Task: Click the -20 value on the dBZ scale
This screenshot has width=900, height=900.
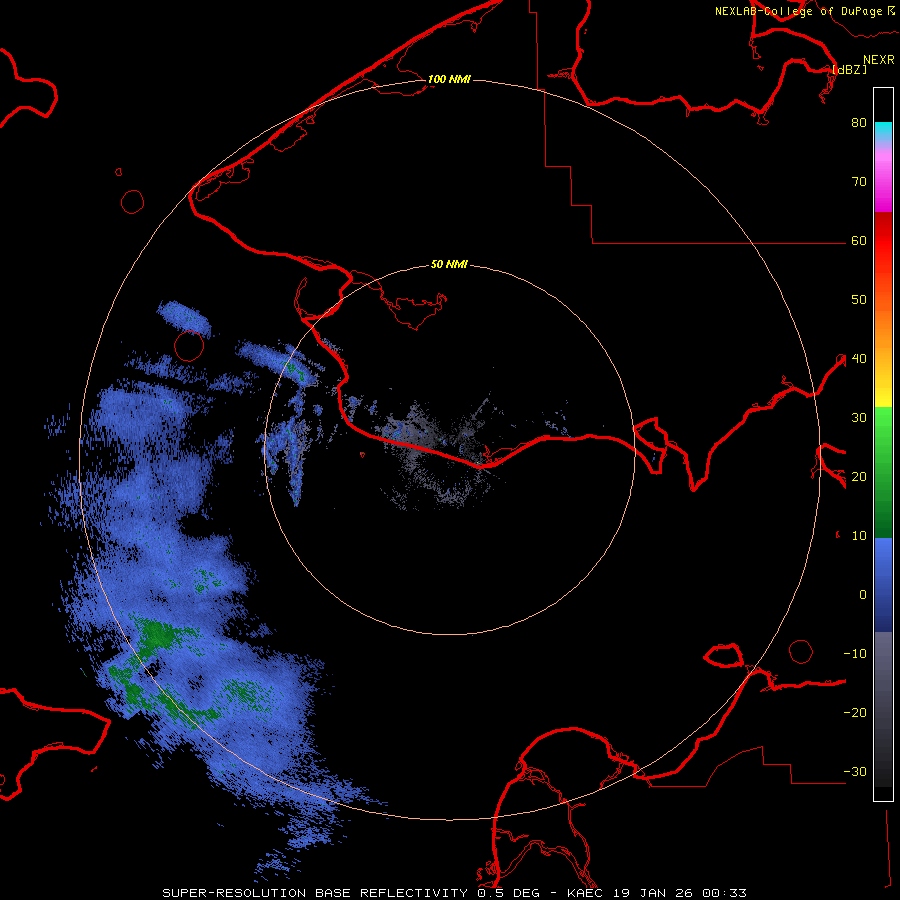Action: coord(855,713)
